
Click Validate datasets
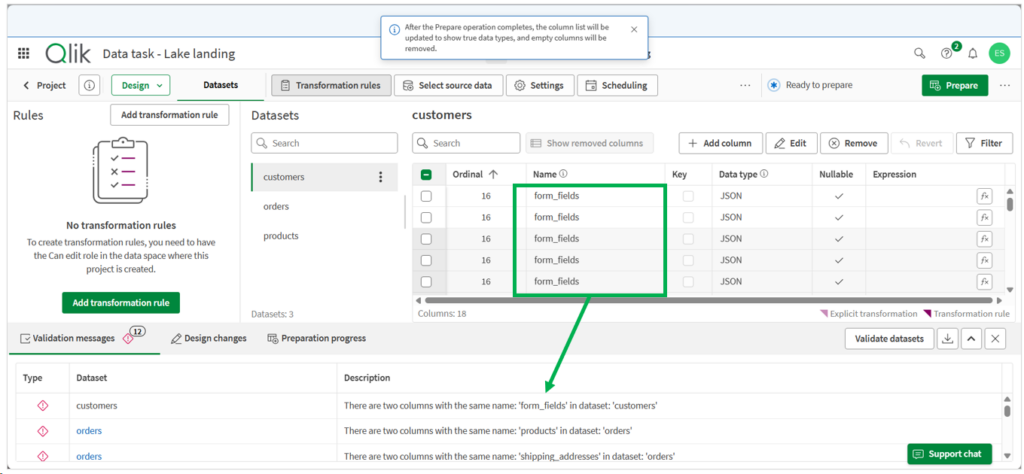tap(889, 338)
